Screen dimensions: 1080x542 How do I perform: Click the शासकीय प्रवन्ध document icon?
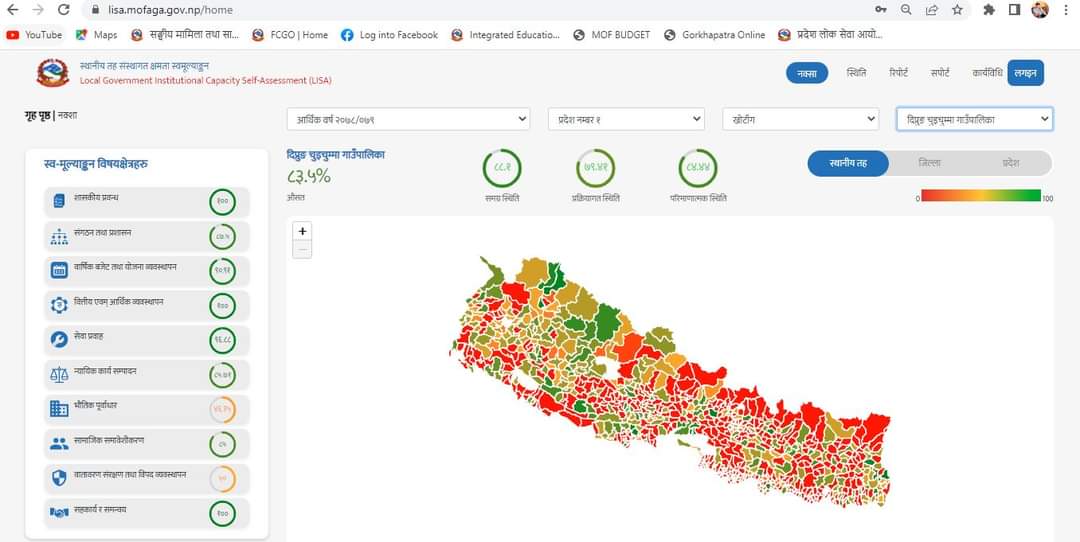[x=59, y=201]
